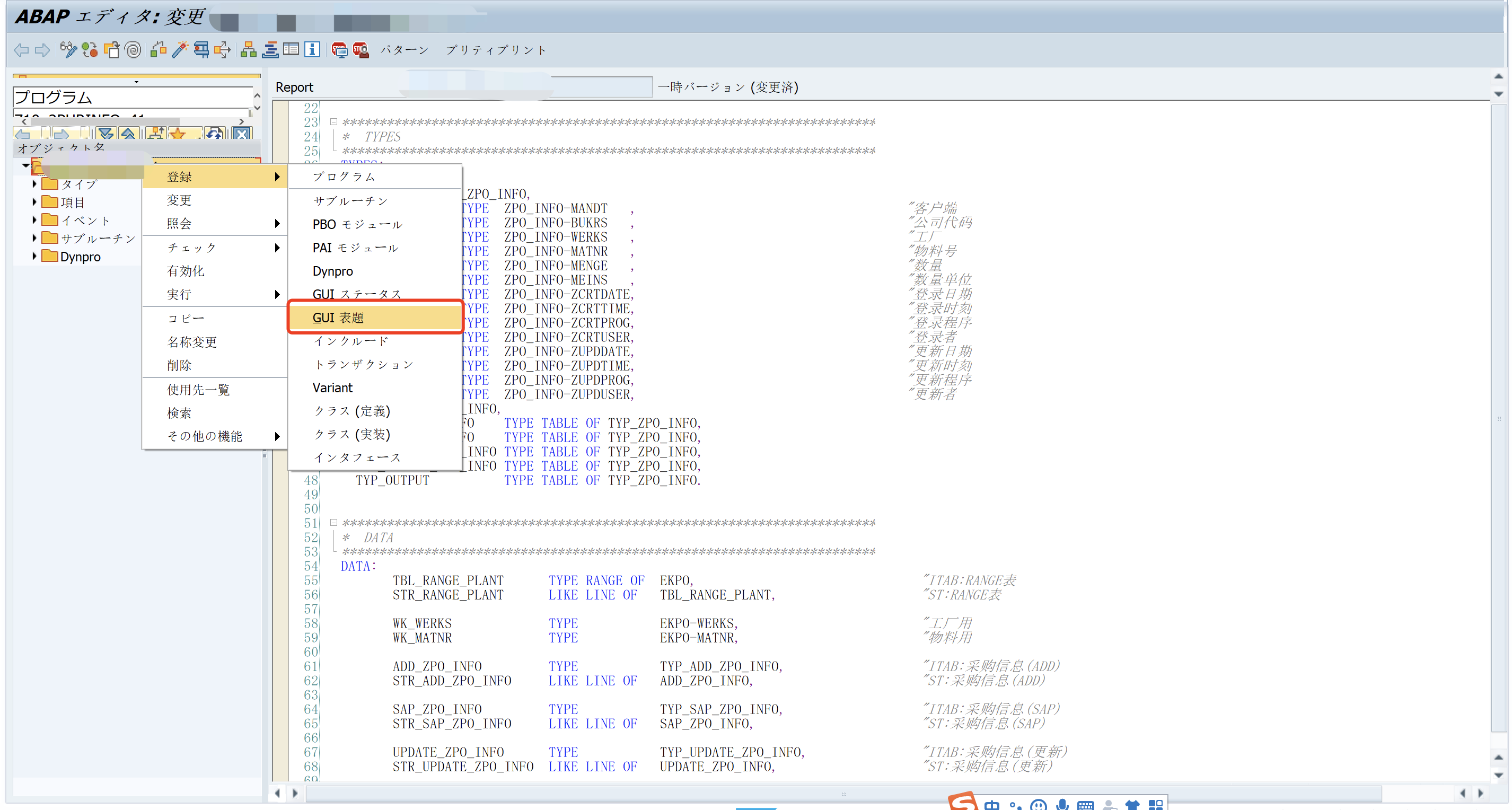Click the プリティプリント button

click(495, 50)
